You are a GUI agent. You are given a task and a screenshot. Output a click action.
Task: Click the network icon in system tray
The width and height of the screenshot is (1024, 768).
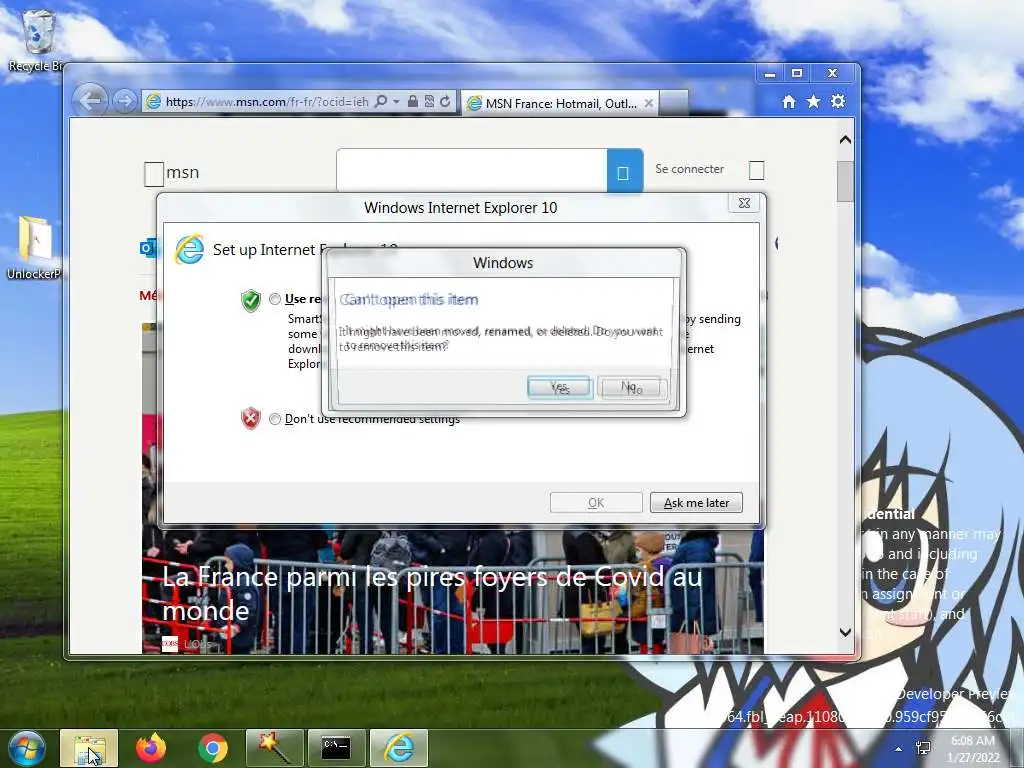[x=923, y=748]
